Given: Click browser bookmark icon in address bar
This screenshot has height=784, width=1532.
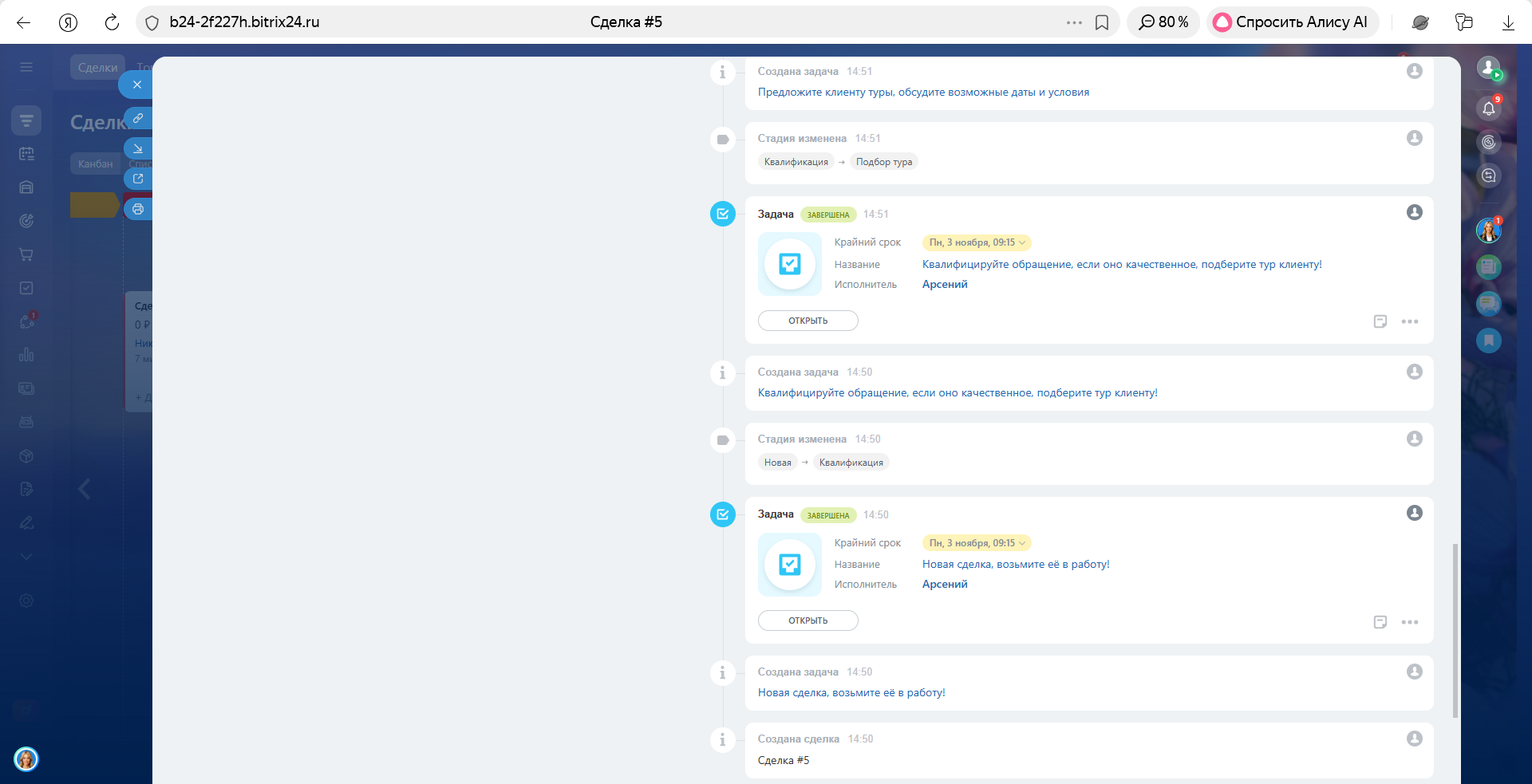Looking at the screenshot, I should [x=1102, y=22].
